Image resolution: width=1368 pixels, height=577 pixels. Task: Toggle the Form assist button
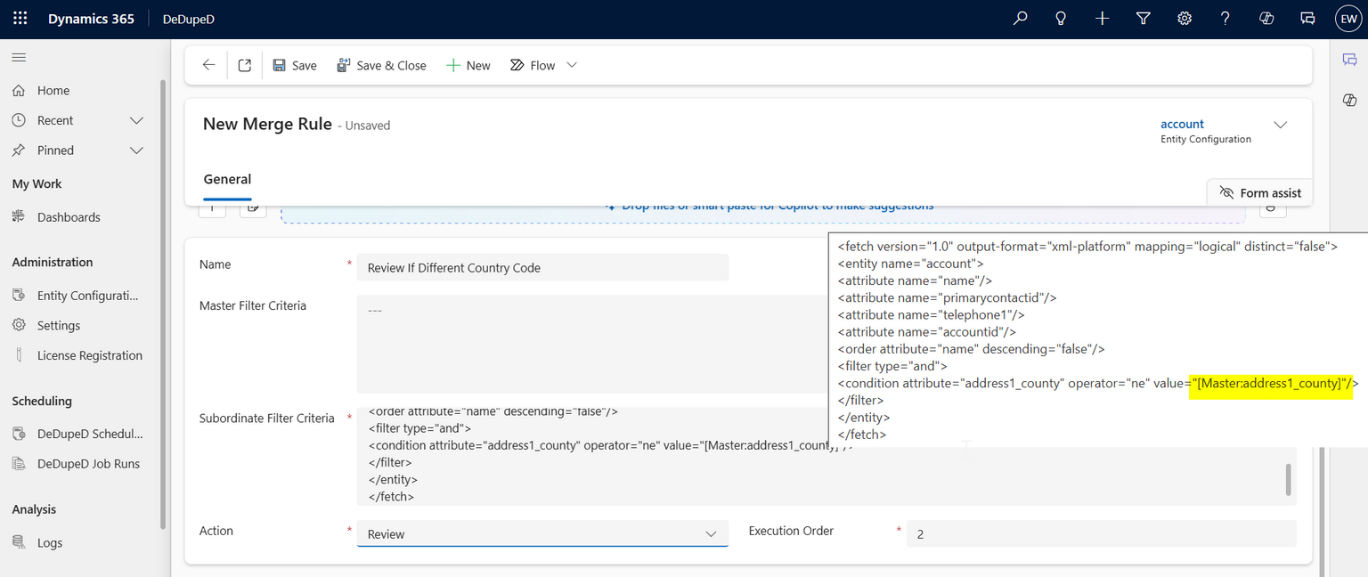tap(1259, 193)
